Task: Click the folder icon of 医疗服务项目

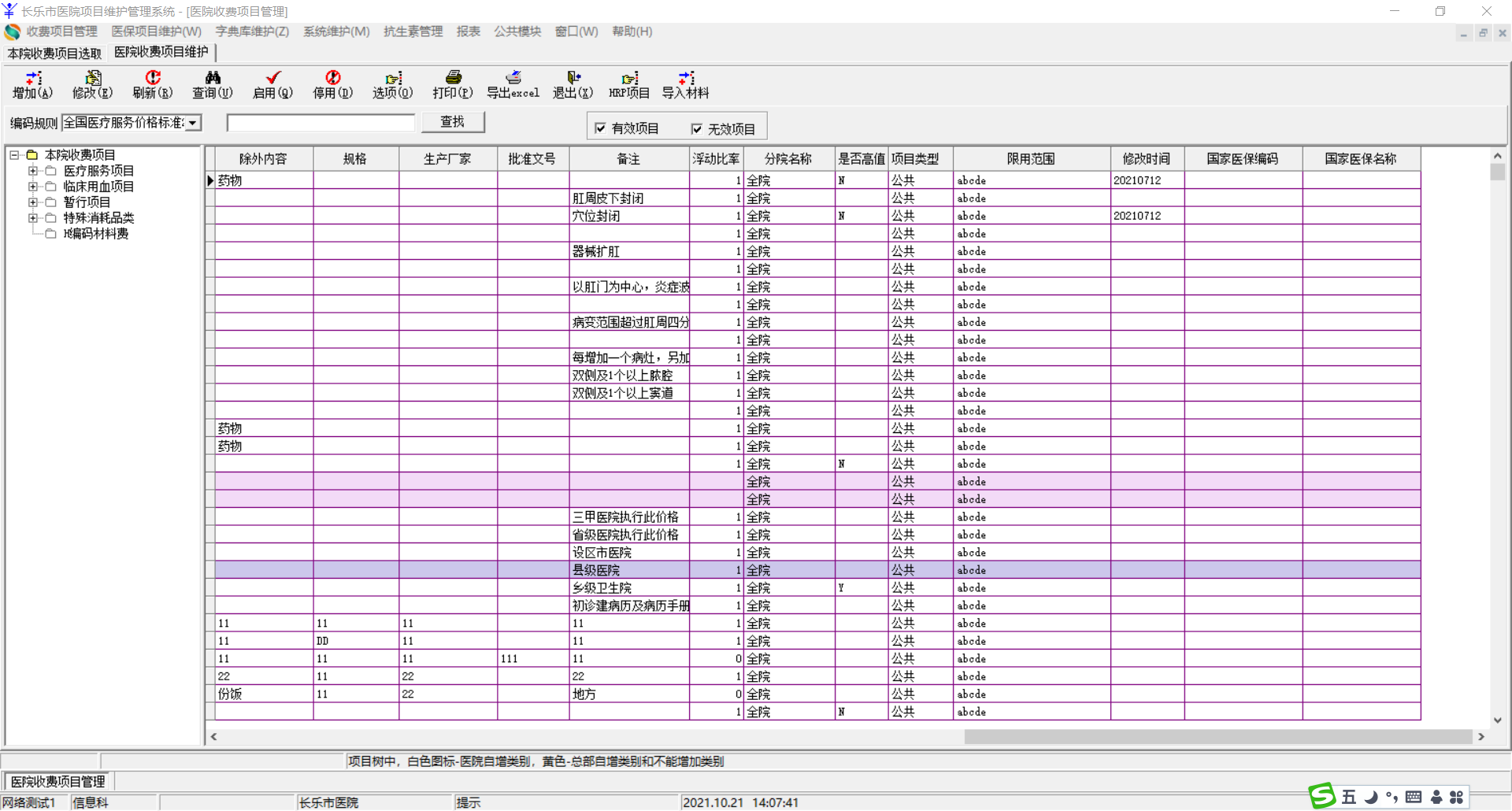Action: 50,171
